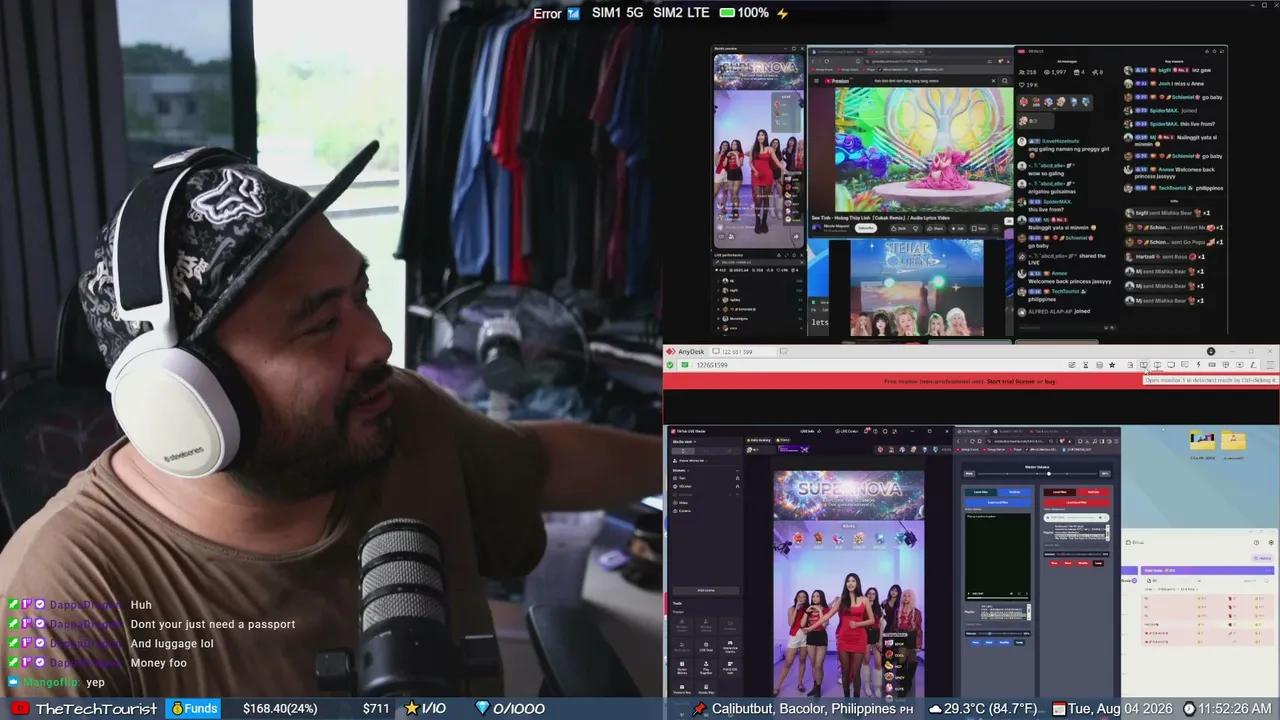The height and width of the screenshot is (720, 1280).
Task: Click the Calibutbut, Bacolor, Philippines location text
Action: (x=804, y=709)
